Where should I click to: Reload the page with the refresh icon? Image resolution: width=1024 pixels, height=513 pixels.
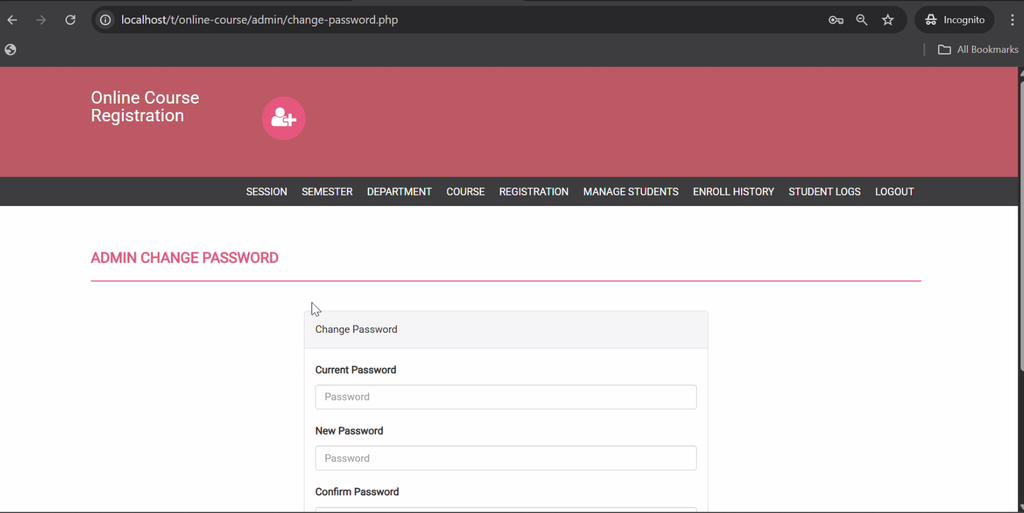tap(70, 20)
